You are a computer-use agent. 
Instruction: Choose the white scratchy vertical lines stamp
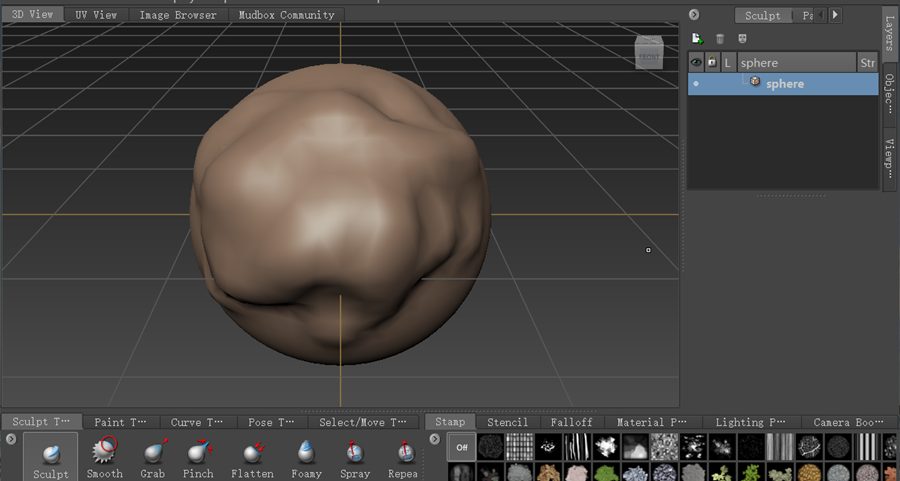tap(577, 447)
